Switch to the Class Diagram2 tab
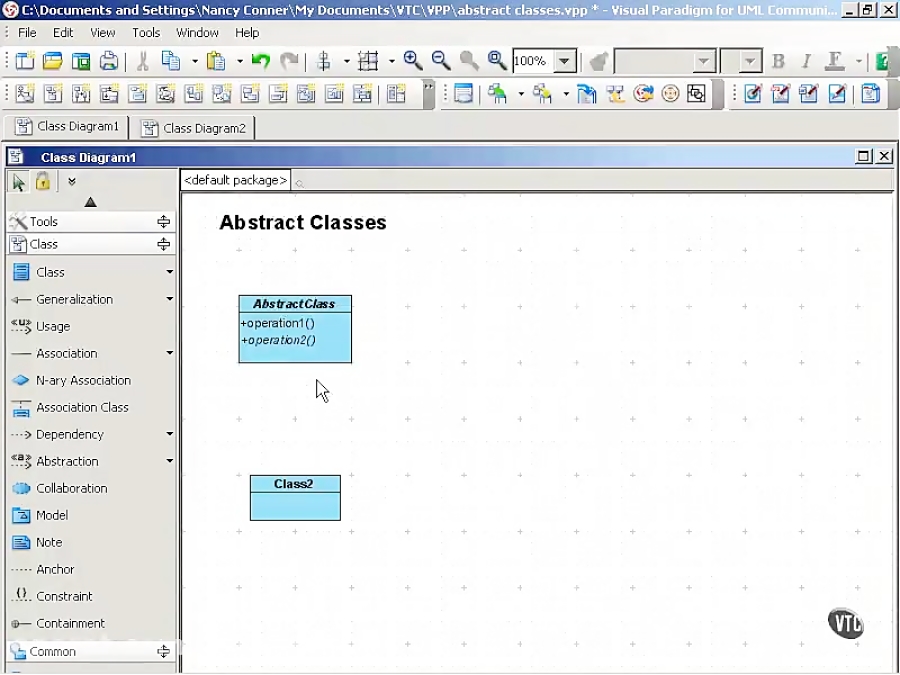Screen dimensions: 900x675 [193, 128]
